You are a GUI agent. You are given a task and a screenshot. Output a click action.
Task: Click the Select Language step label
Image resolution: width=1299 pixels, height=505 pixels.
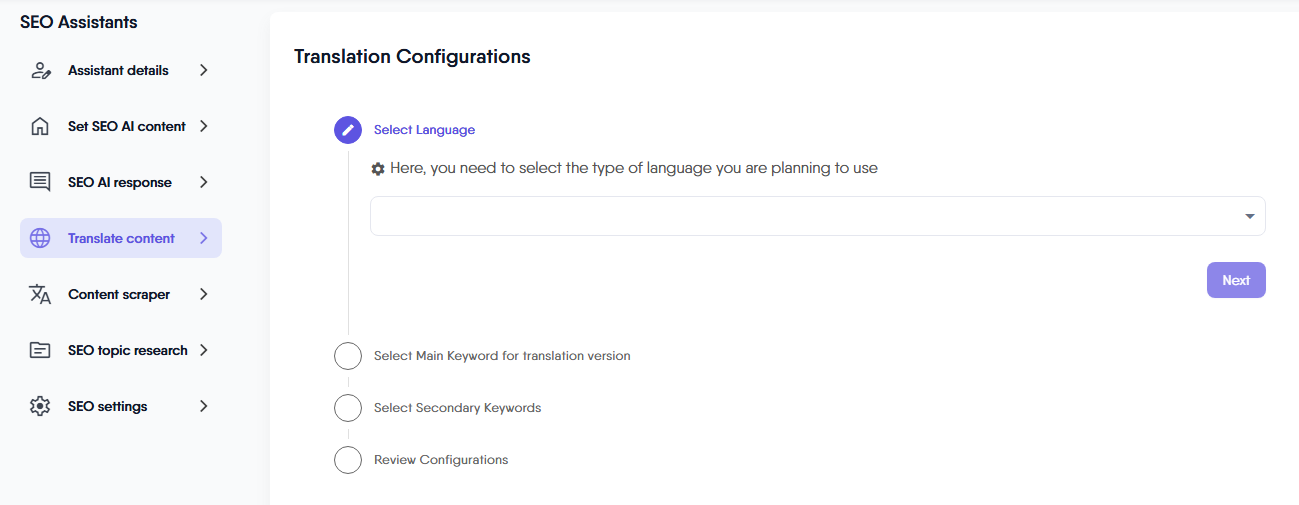(x=424, y=130)
